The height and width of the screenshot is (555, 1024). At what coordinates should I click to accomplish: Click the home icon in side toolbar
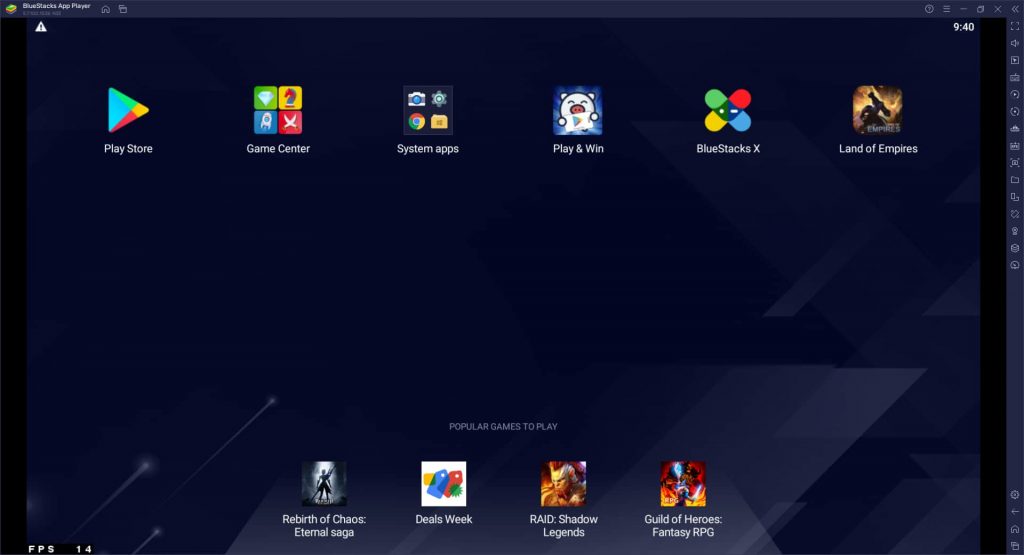click(x=1015, y=529)
